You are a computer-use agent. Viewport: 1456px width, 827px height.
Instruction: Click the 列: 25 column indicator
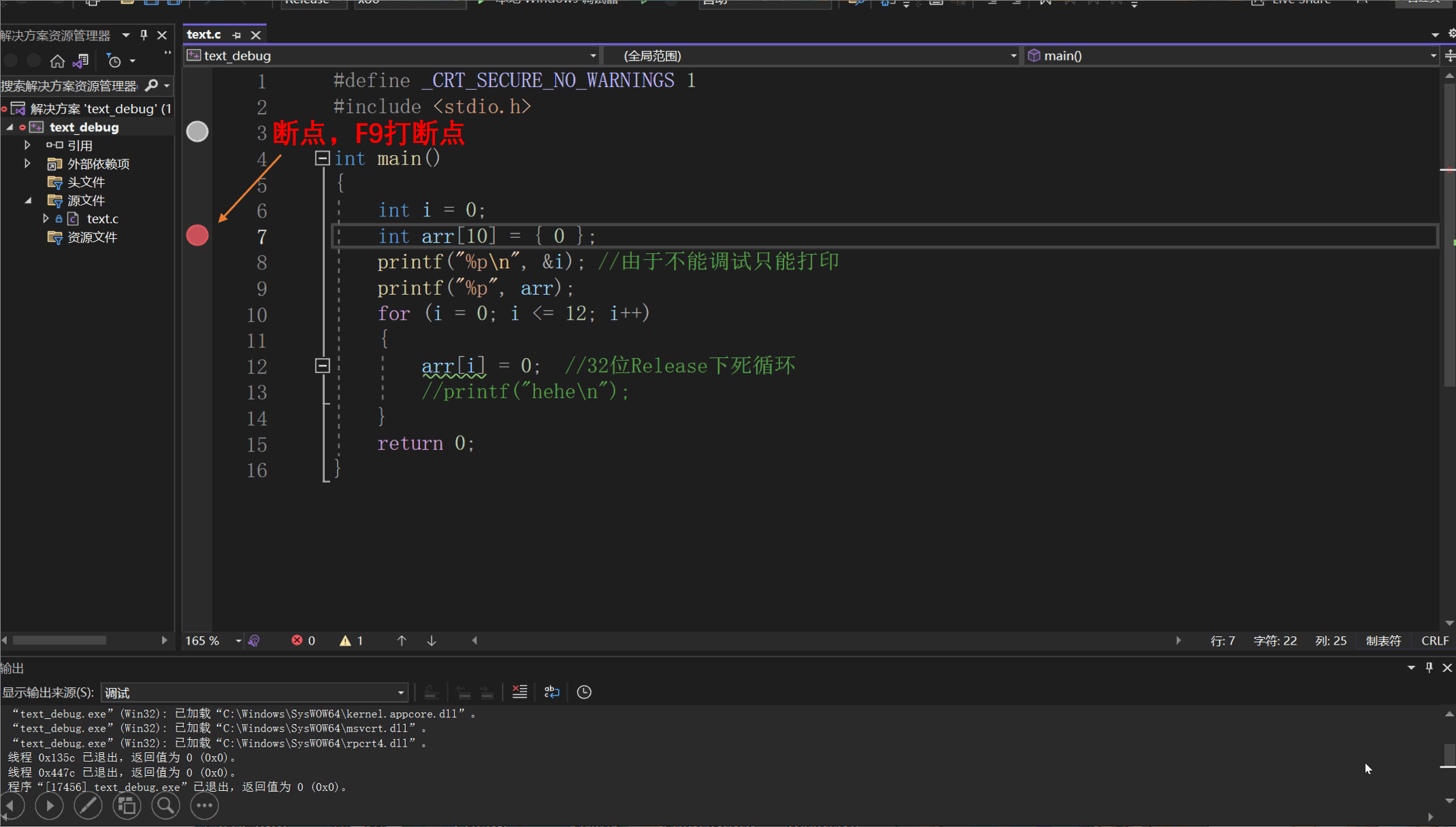click(x=1331, y=641)
